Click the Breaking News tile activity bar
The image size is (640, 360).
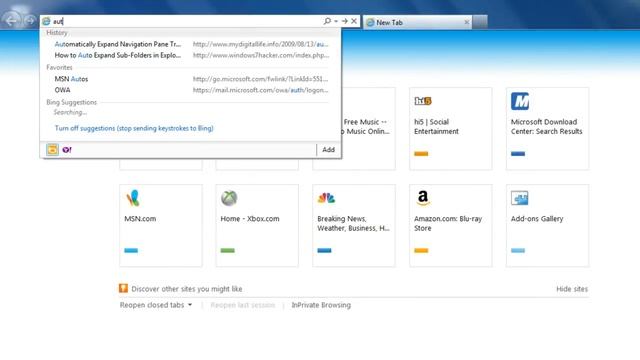(324, 251)
